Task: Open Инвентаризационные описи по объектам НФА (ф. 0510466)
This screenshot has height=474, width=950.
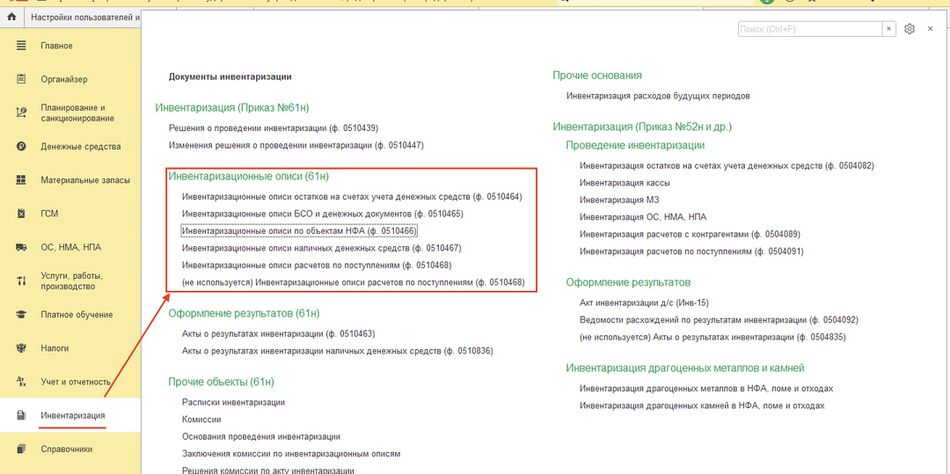Action: (x=299, y=230)
